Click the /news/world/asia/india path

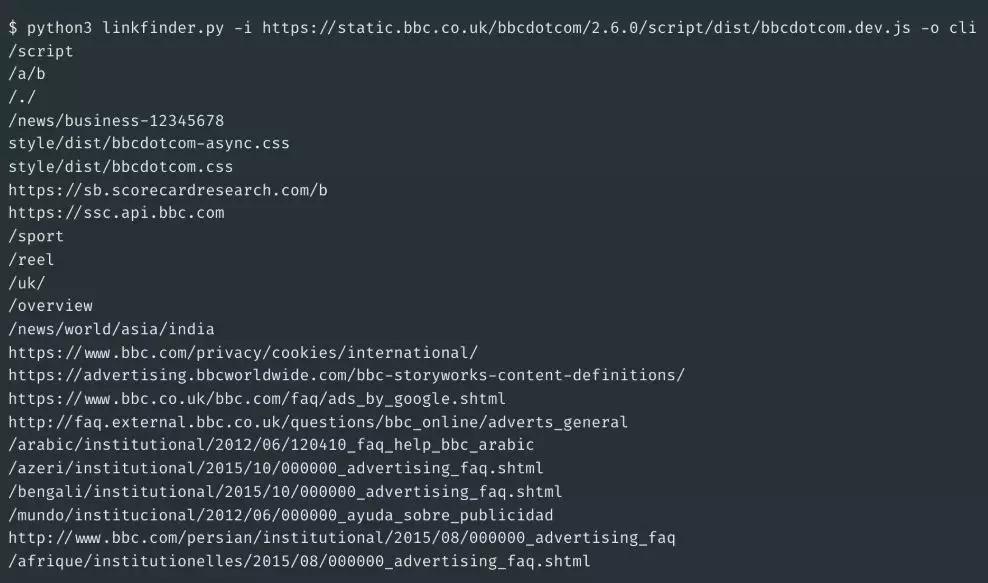(x=111, y=329)
